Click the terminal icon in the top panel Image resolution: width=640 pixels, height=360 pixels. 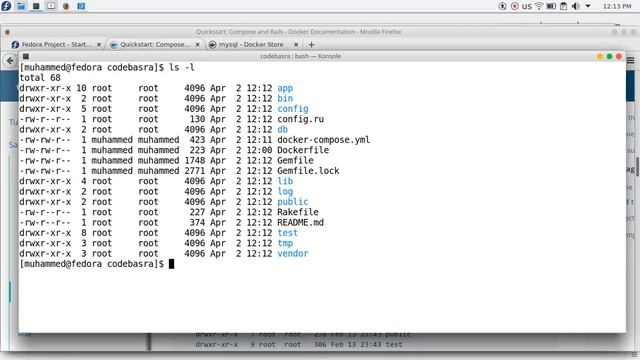tap(36, 6)
